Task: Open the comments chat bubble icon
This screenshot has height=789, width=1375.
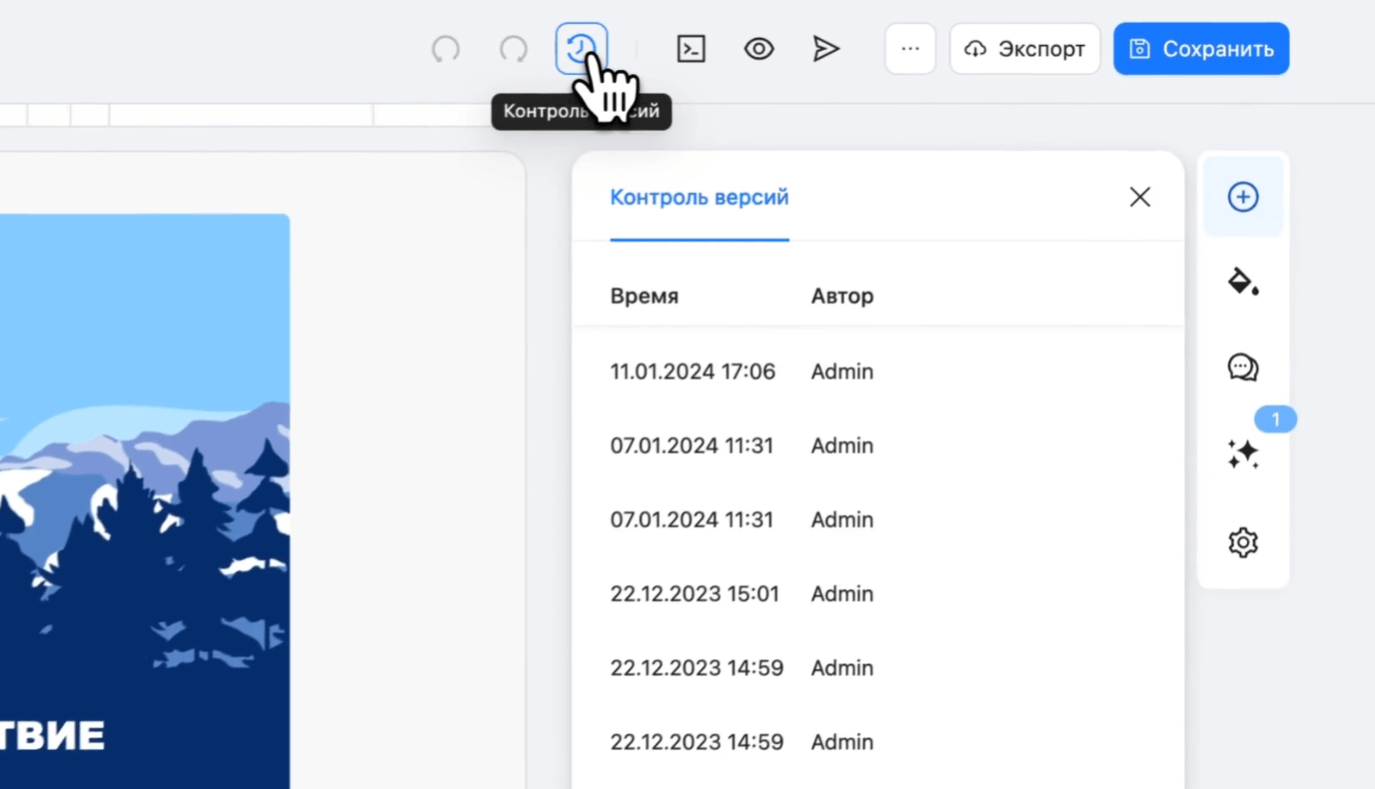Action: 1243,367
